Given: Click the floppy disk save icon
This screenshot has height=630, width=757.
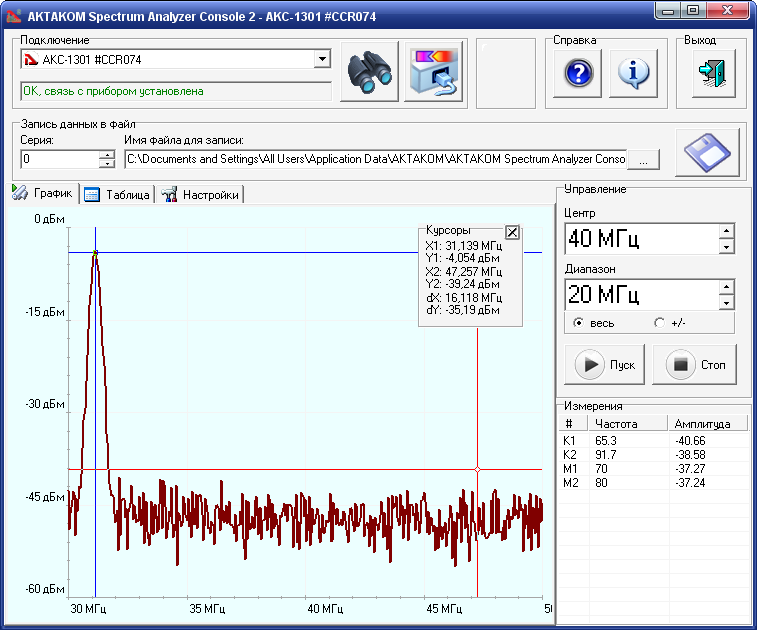Looking at the screenshot, I should pos(707,153).
